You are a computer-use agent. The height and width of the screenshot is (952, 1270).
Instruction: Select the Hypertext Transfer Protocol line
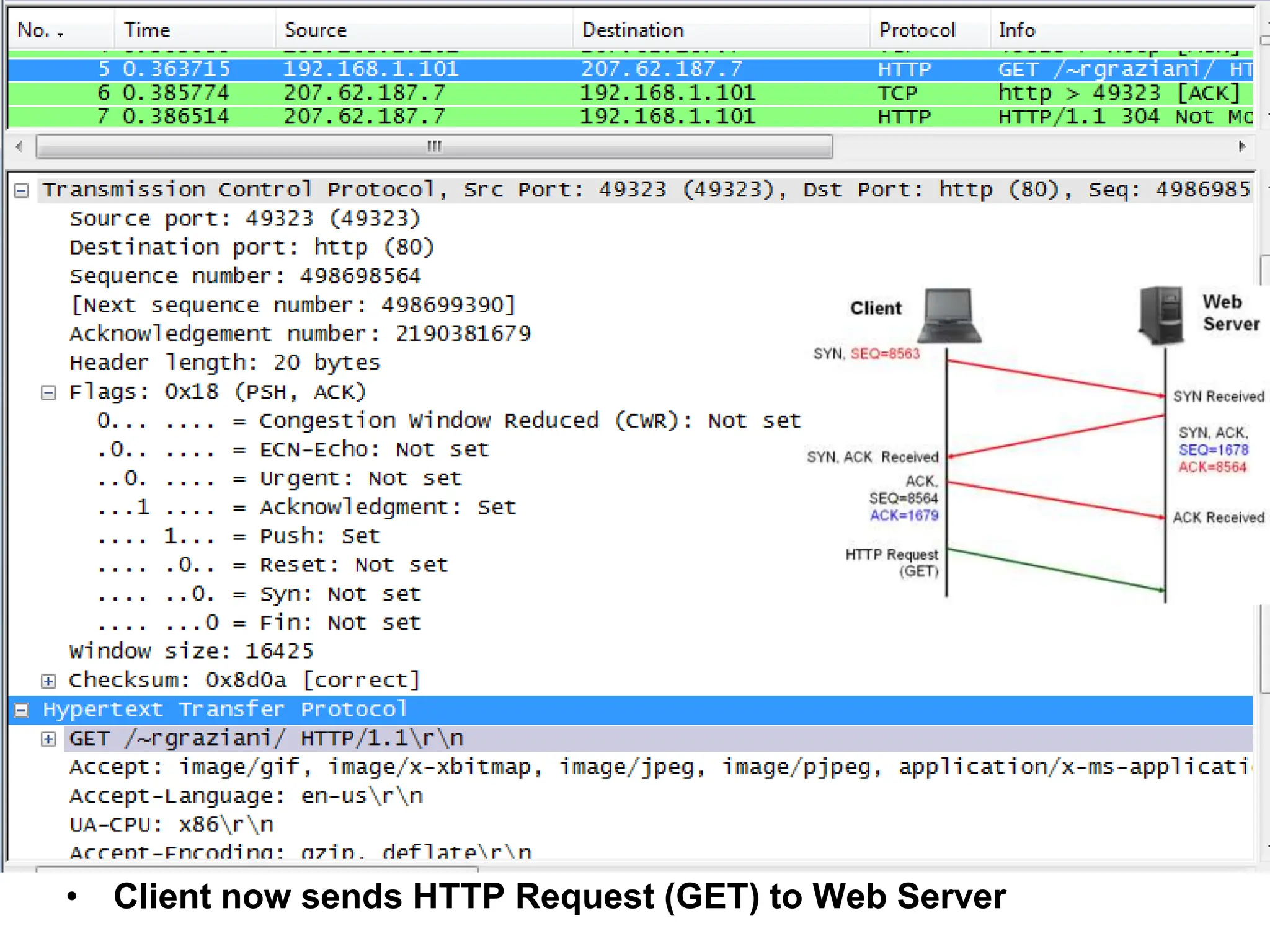click(631, 710)
